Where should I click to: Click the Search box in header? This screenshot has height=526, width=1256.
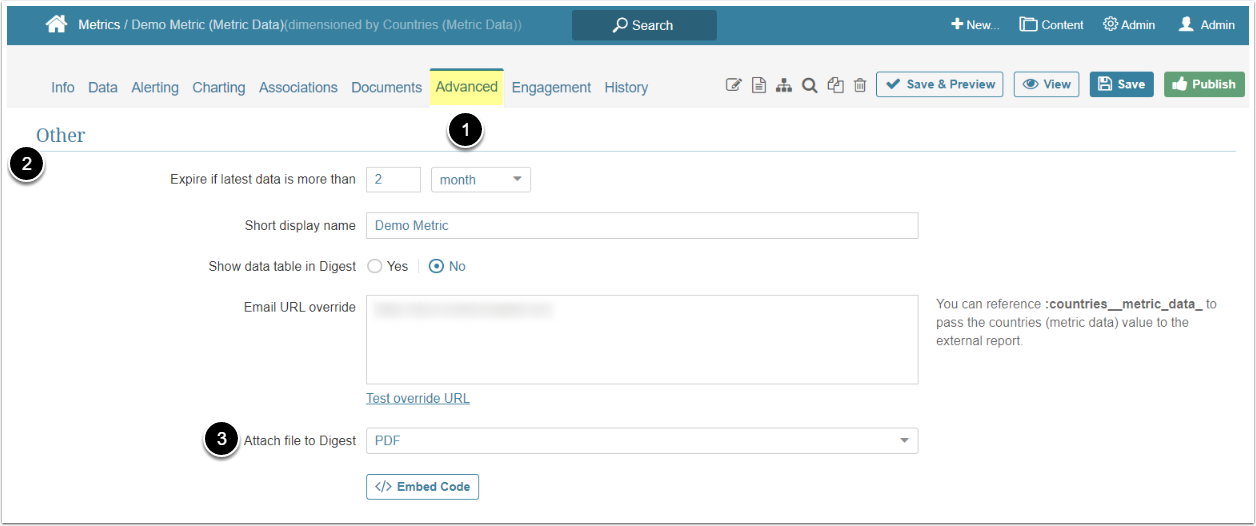pos(644,25)
